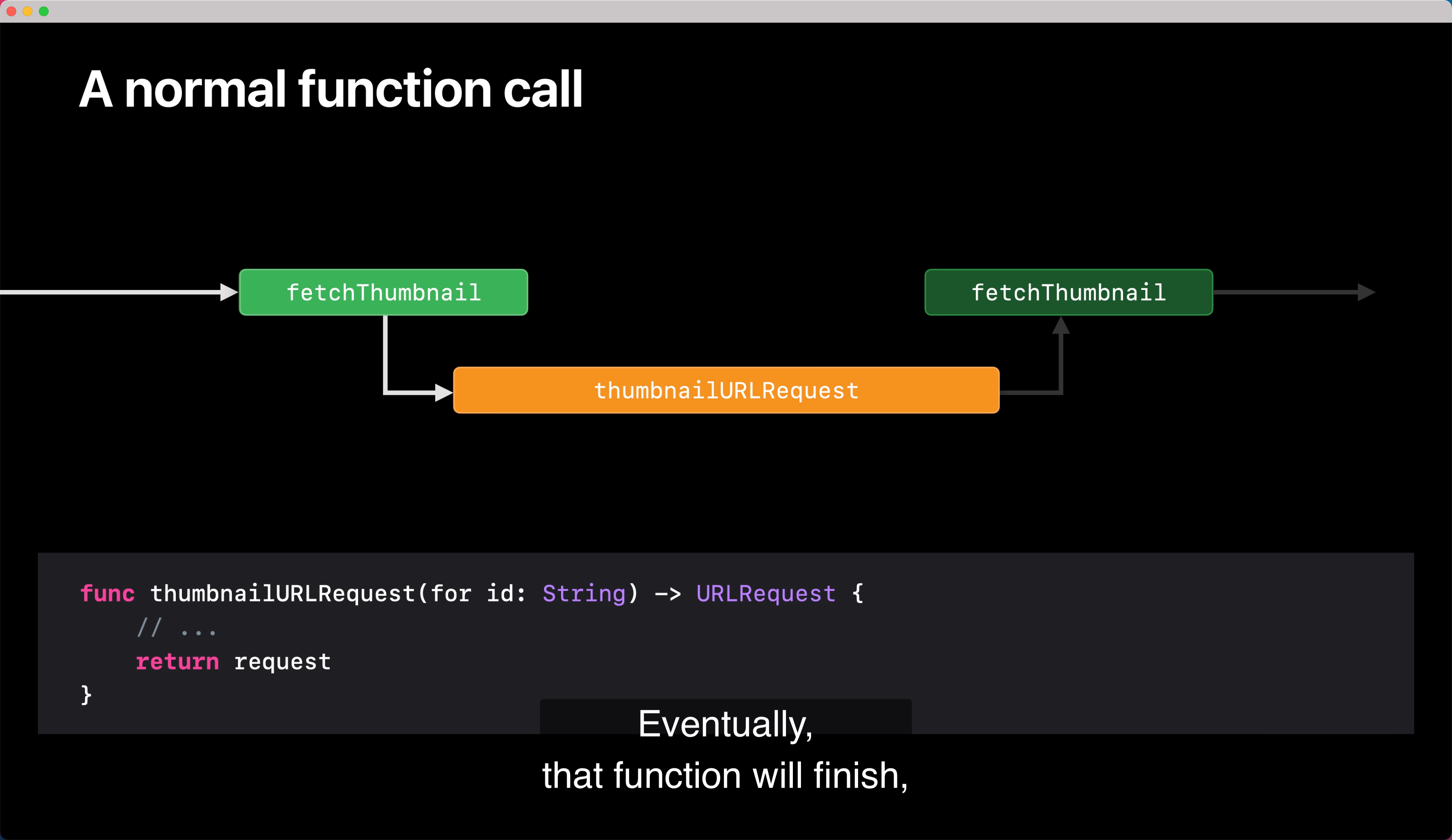Screen dimensions: 1452x840
Task: Click the purple 'URLRequest' return type
Action: click(x=766, y=593)
